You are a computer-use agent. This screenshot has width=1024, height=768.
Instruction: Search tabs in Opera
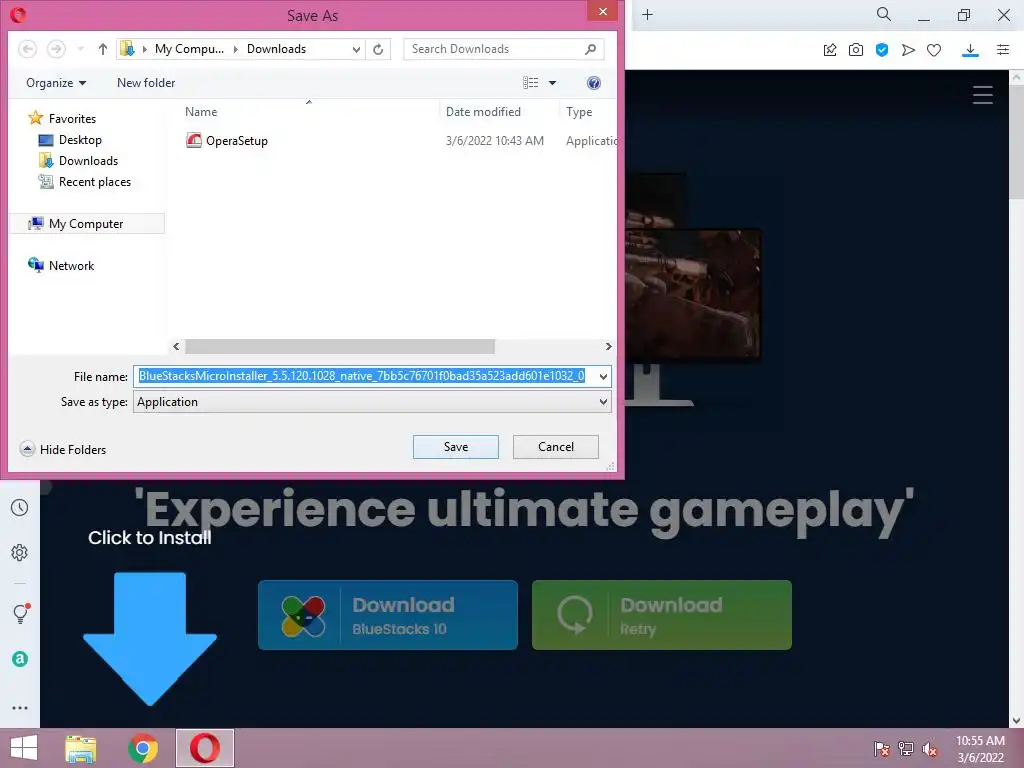coord(884,14)
